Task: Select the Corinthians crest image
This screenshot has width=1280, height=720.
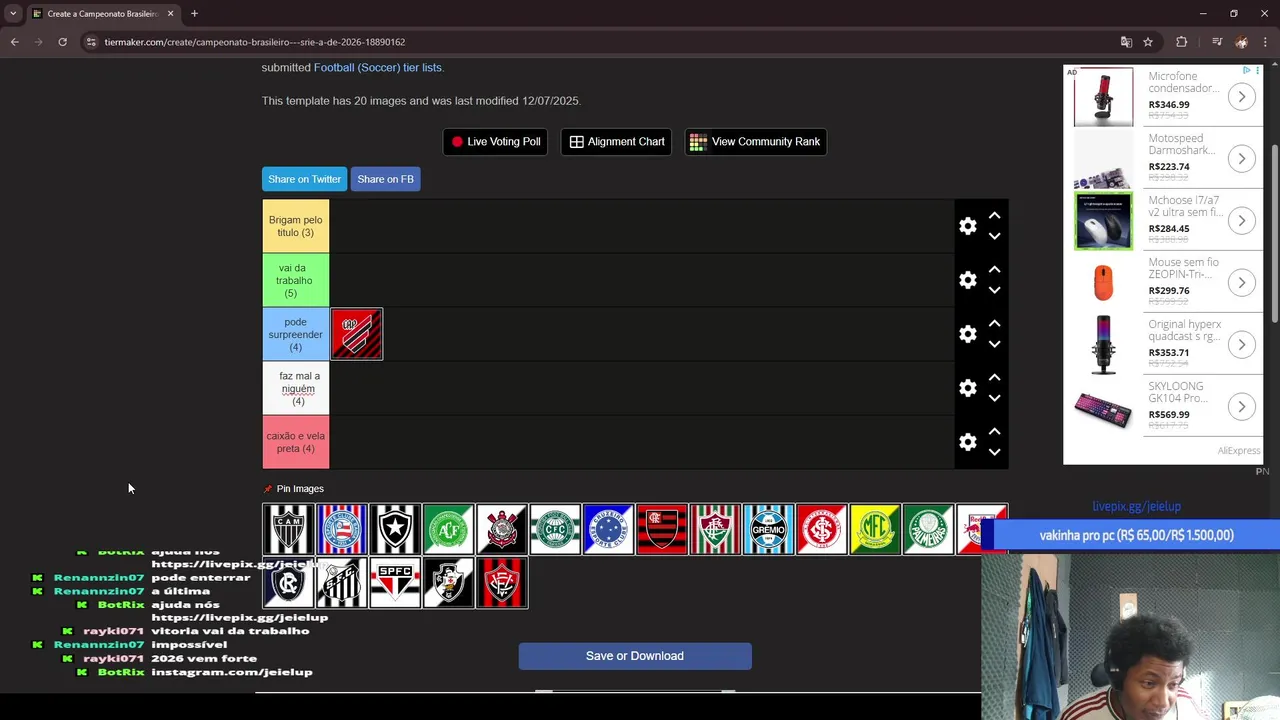Action: coord(502,529)
